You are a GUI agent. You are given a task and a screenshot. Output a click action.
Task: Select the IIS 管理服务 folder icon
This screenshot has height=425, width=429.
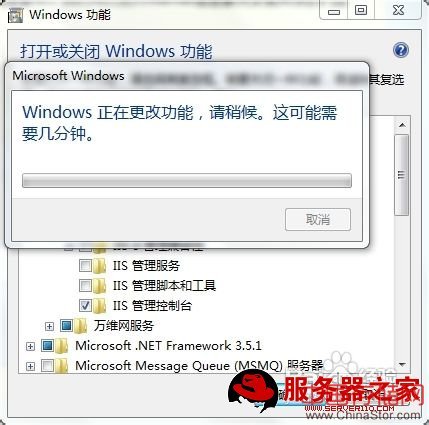click(x=99, y=266)
